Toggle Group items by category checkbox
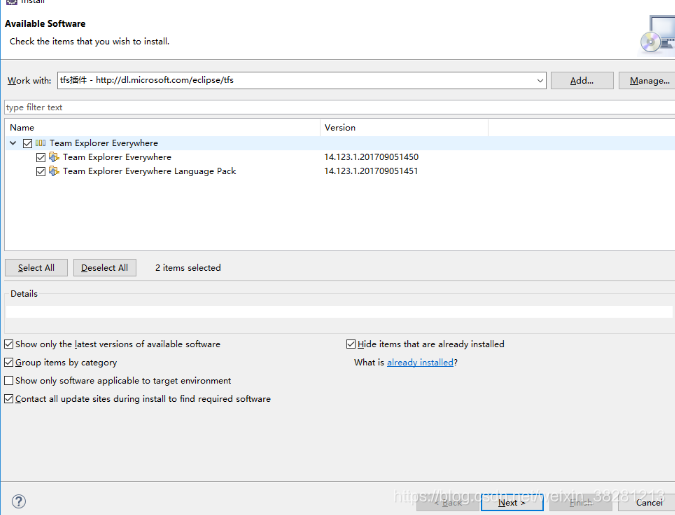Screen dimensions: 675x515 (9, 363)
